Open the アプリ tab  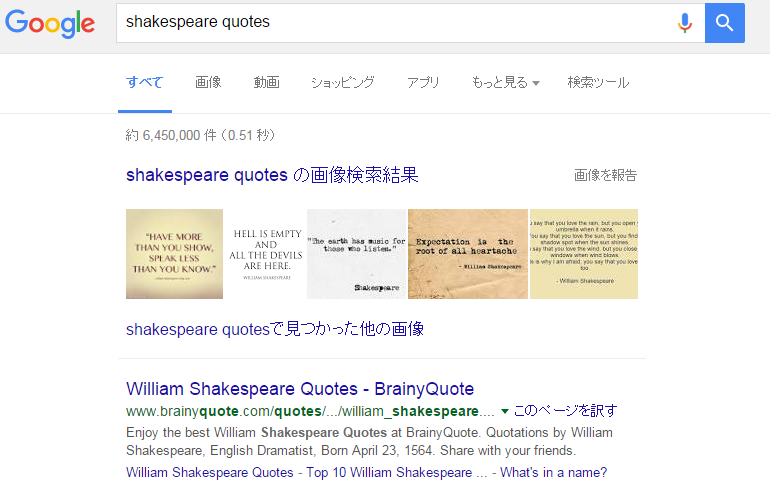(x=423, y=82)
